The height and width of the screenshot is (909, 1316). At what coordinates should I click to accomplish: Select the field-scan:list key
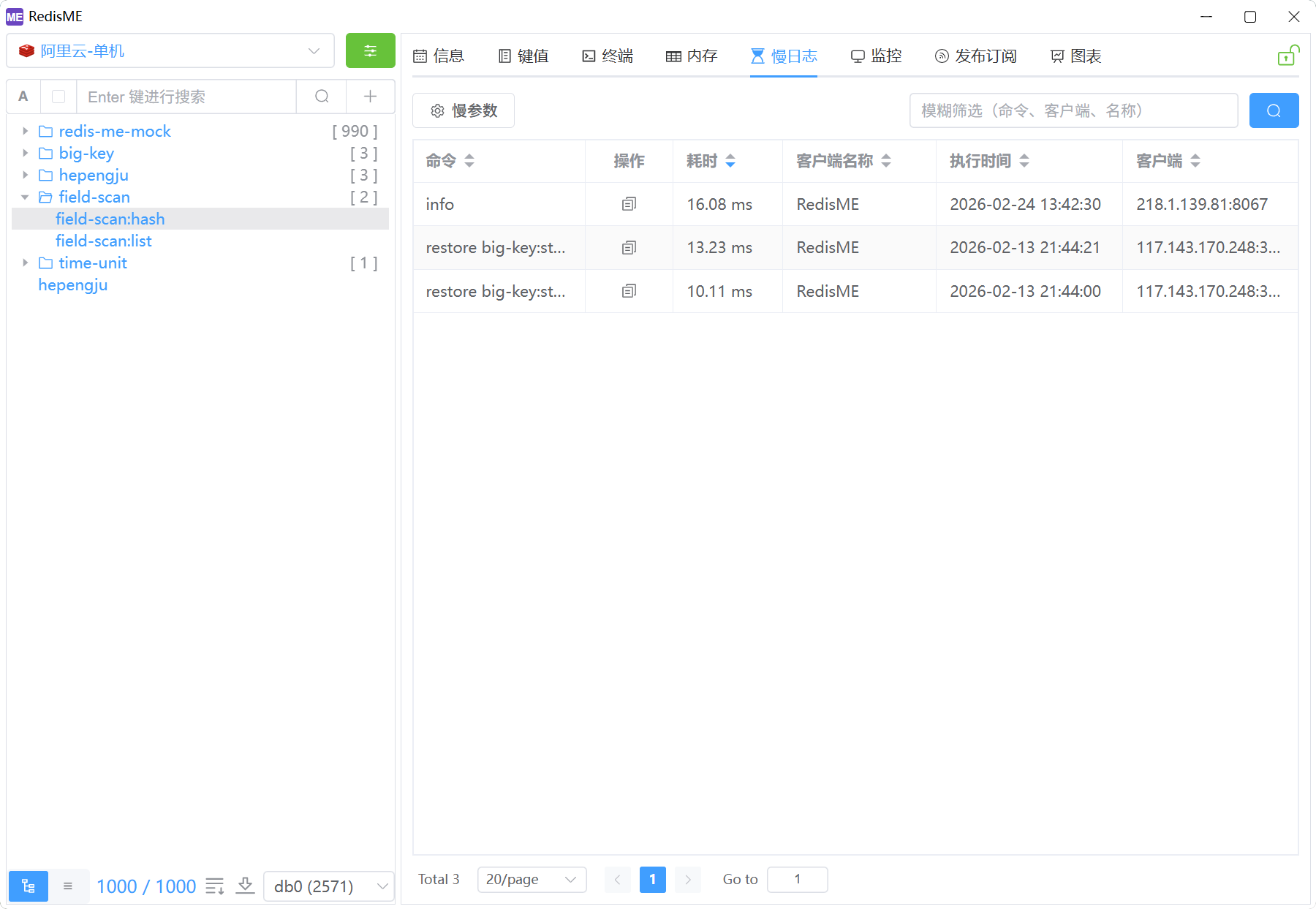(x=104, y=241)
